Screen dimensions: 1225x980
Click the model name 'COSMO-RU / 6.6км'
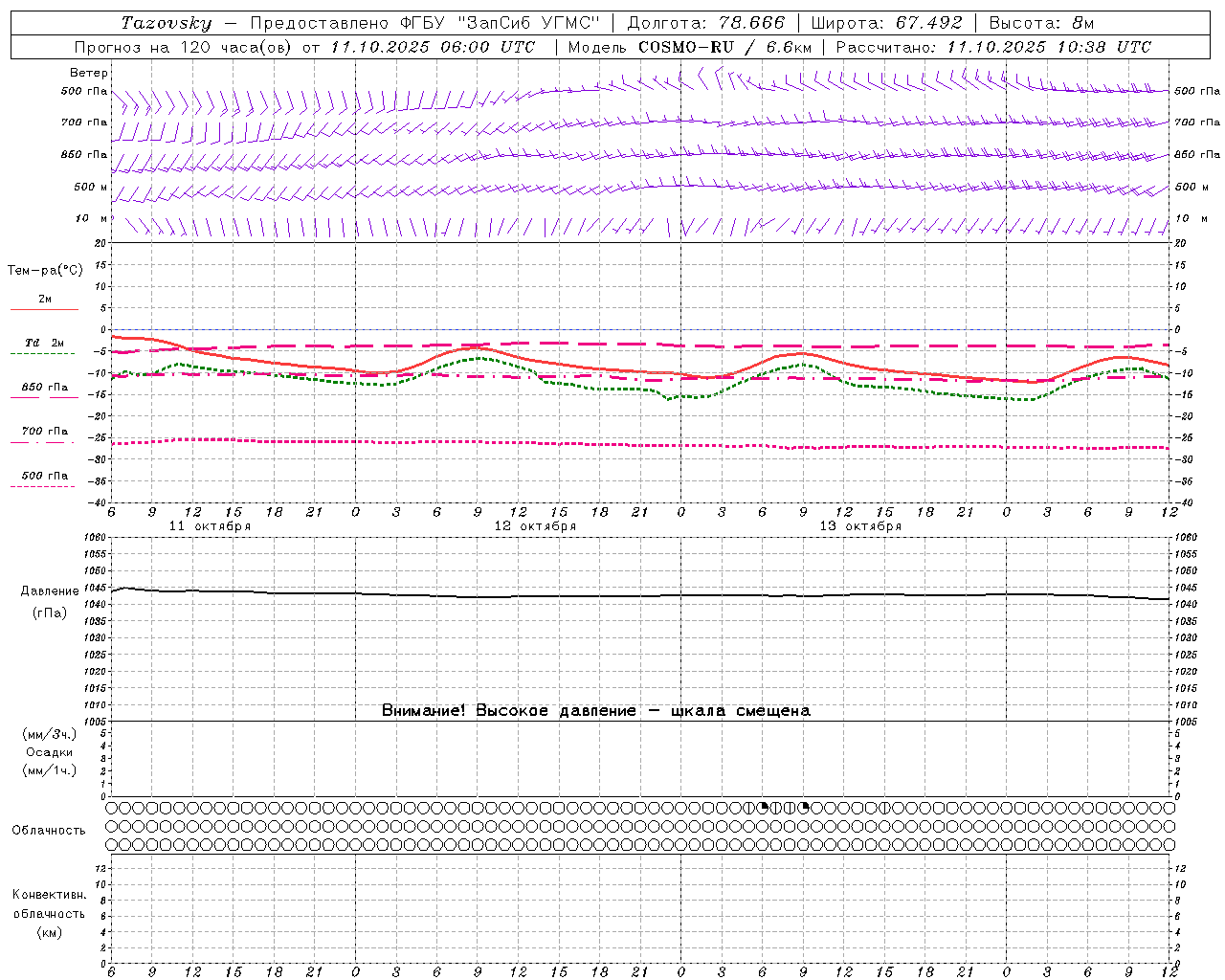pyautogui.click(x=725, y=47)
